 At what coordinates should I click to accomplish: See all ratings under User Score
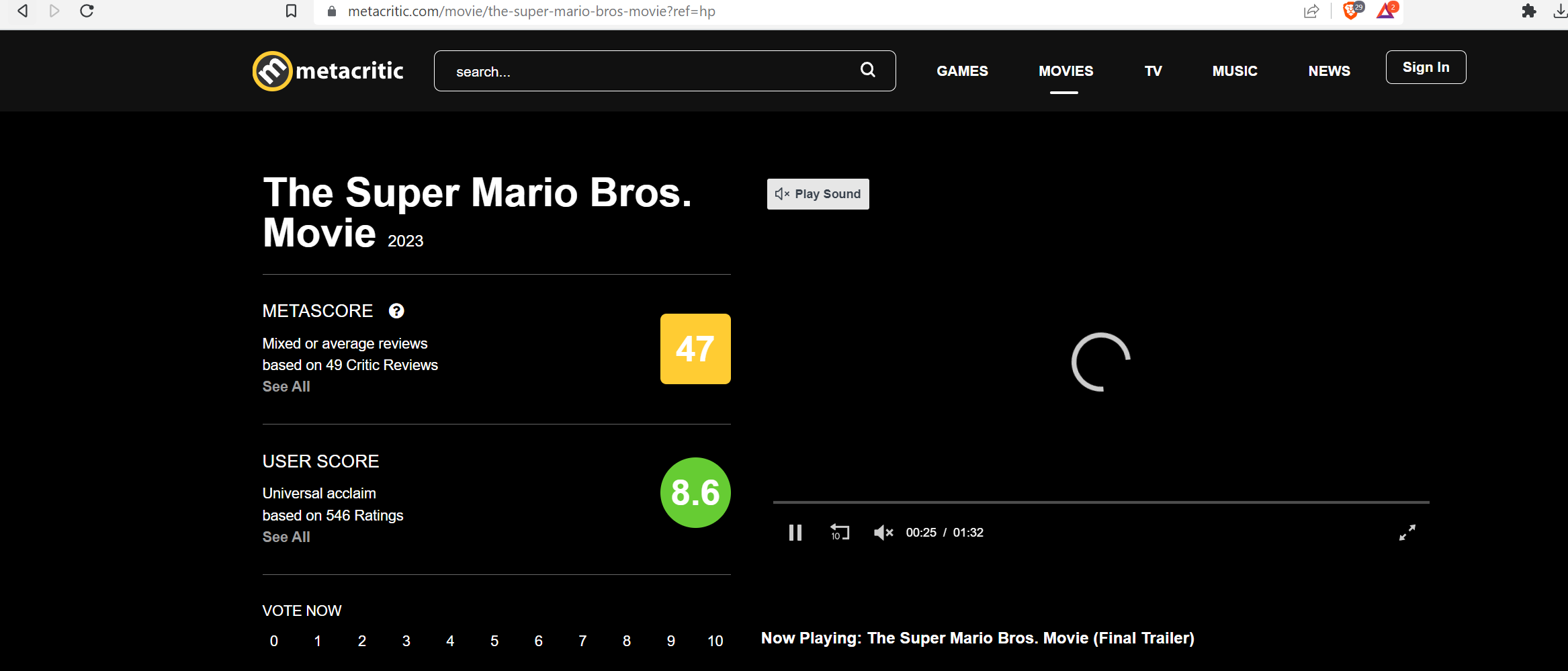tap(286, 537)
